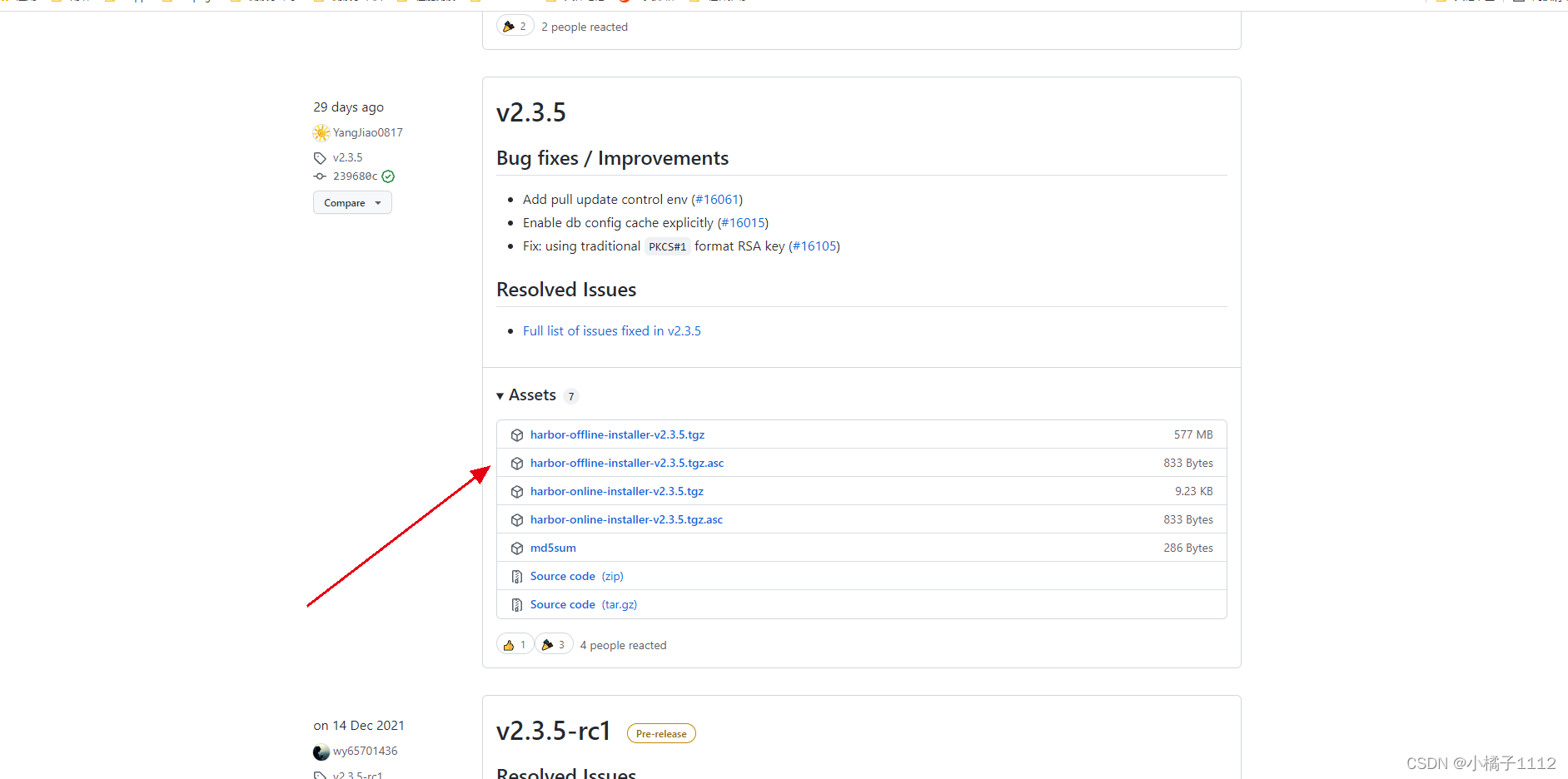Click the Assets count badge 7
The width and height of the screenshot is (1568, 779).
point(571,397)
